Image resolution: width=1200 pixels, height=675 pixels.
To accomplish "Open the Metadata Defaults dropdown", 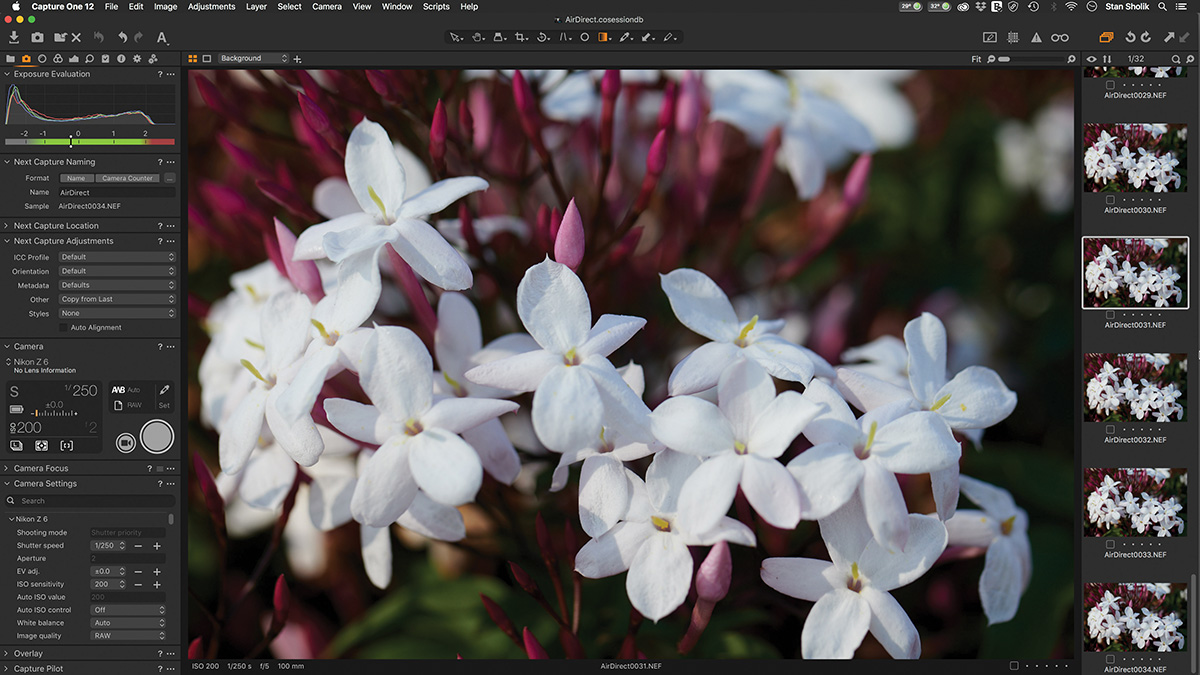I will click(x=117, y=285).
